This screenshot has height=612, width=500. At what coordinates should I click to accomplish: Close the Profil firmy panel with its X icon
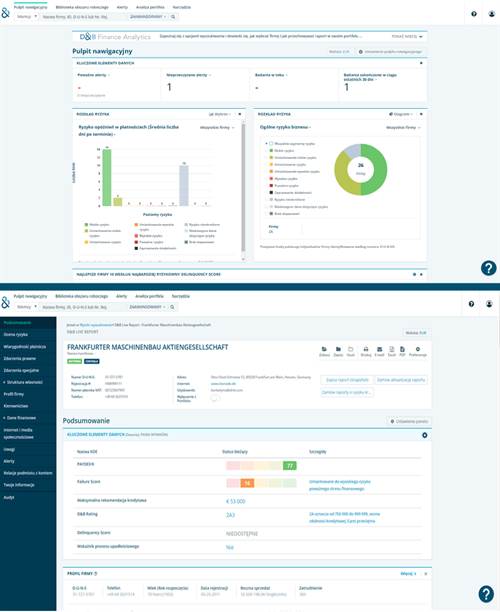[x=425, y=574]
